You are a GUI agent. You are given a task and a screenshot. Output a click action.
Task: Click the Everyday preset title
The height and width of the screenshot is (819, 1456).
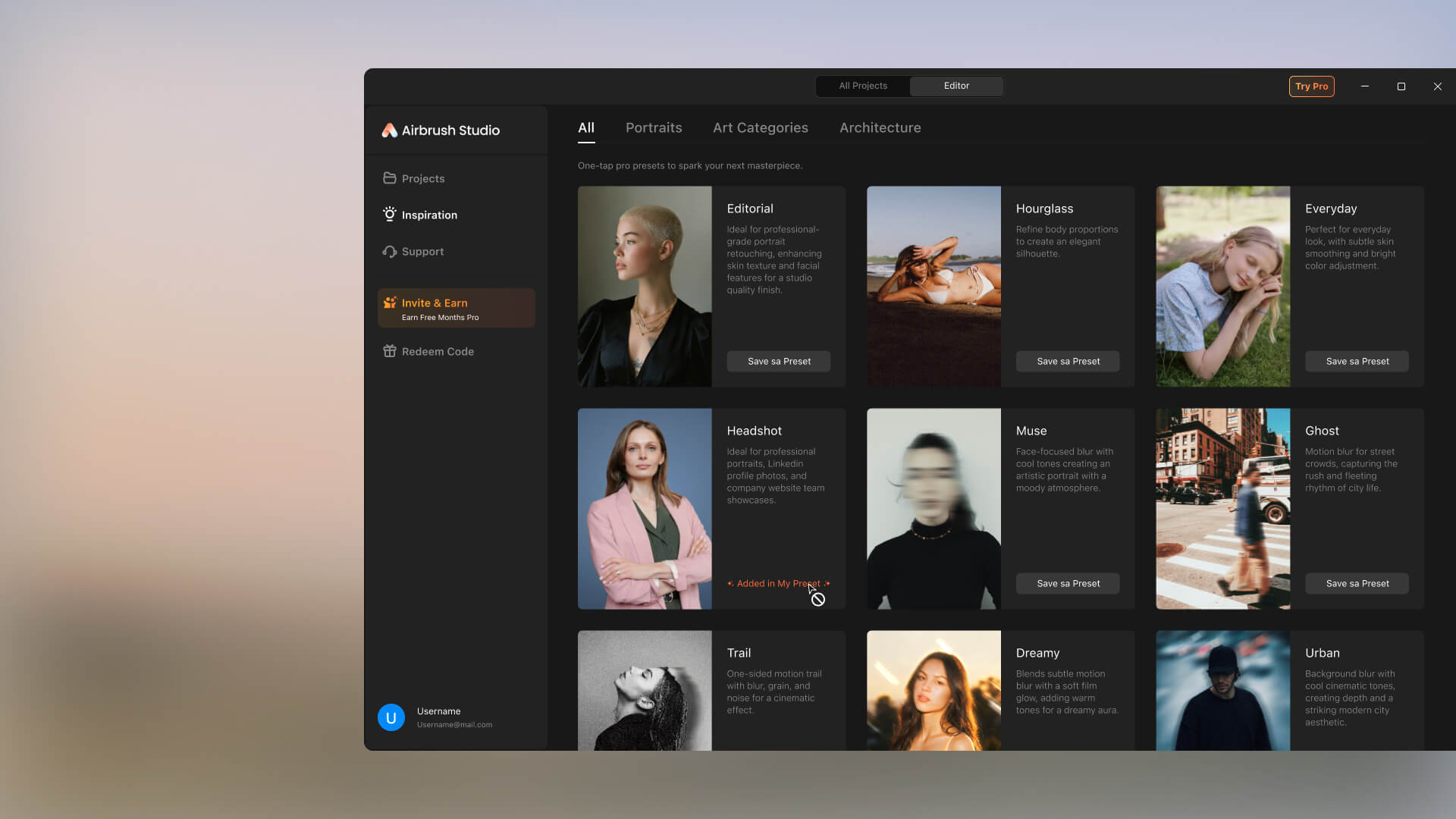click(x=1331, y=209)
